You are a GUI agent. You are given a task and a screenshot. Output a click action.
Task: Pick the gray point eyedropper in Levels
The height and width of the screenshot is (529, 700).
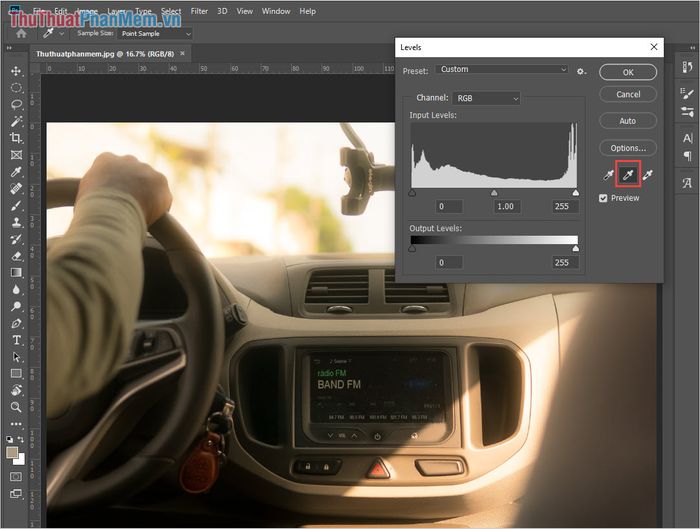click(628, 175)
